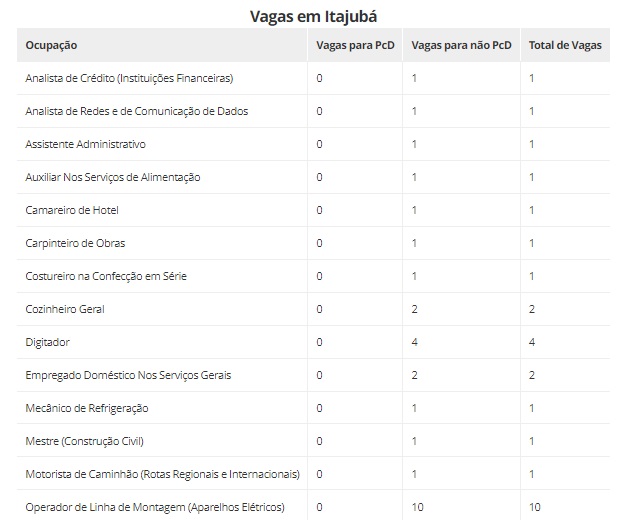Click Mestre (Construção Civil) row label
622x520 pixels.
point(84,441)
